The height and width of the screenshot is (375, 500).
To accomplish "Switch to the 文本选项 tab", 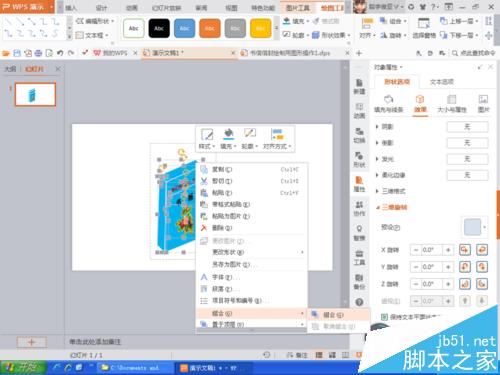I will click(x=441, y=82).
